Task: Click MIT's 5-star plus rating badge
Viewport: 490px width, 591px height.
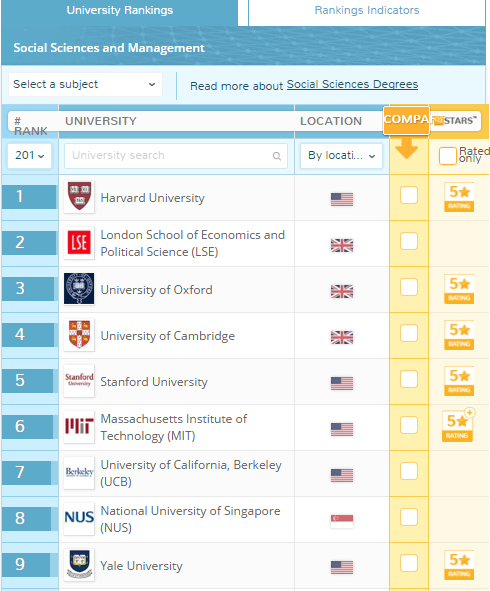Action: click(x=458, y=425)
